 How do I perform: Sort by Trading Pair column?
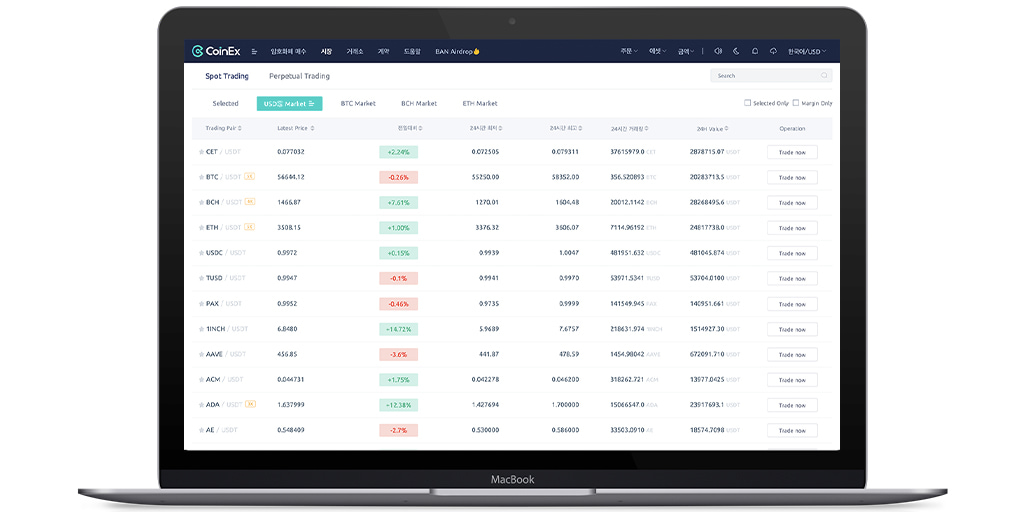[x=223, y=129]
